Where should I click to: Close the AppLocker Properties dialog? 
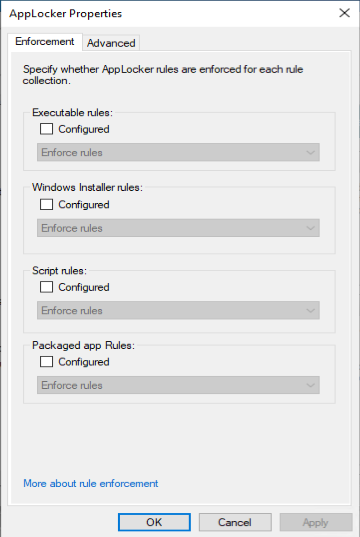[x=344, y=13]
